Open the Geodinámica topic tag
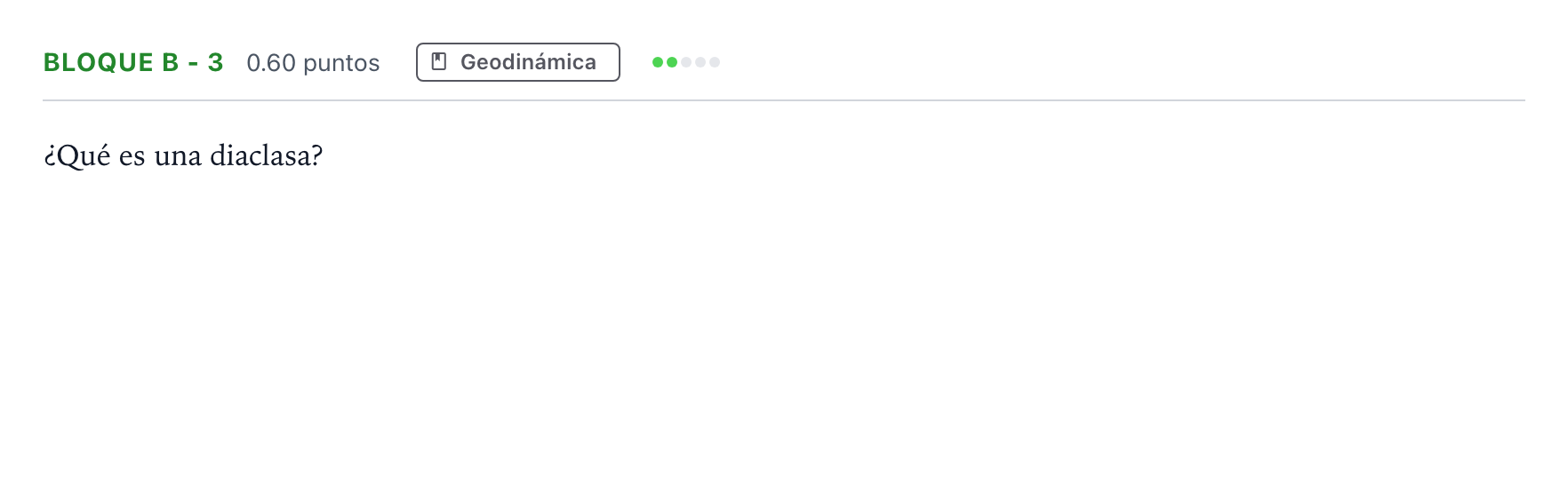Image resolution: width=1568 pixels, height=492 pixels. (x=518, y=62)
